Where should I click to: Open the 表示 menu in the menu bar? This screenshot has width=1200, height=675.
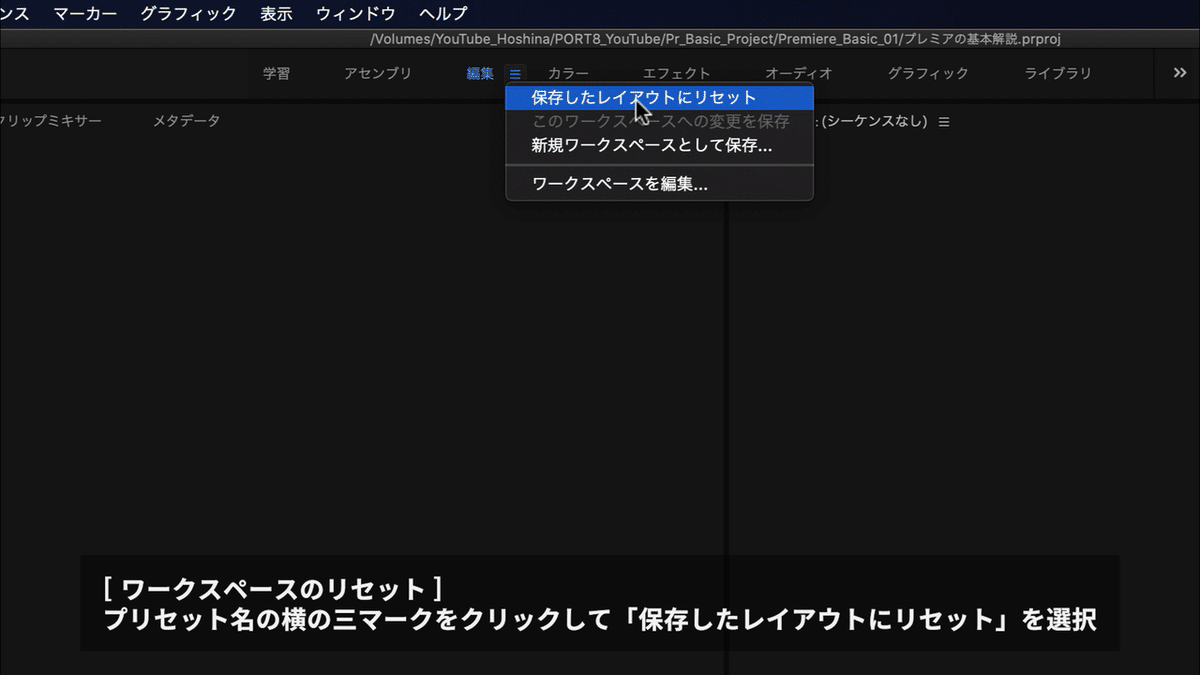tap(276, 14)
